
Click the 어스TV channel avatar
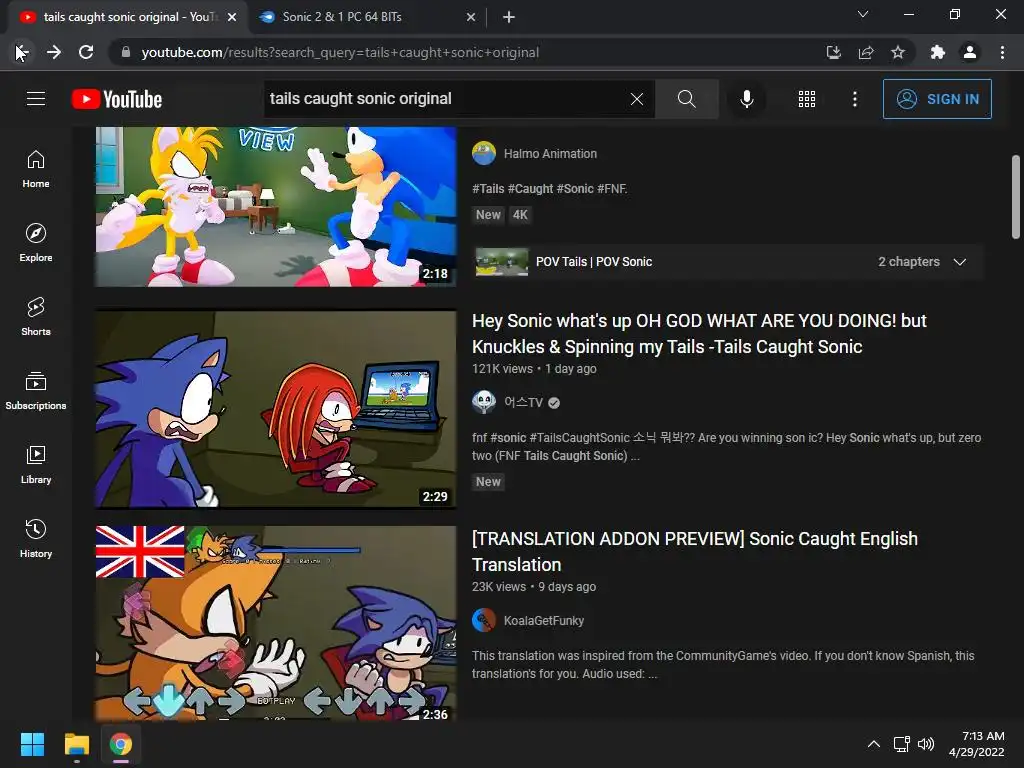coord(484,402)
